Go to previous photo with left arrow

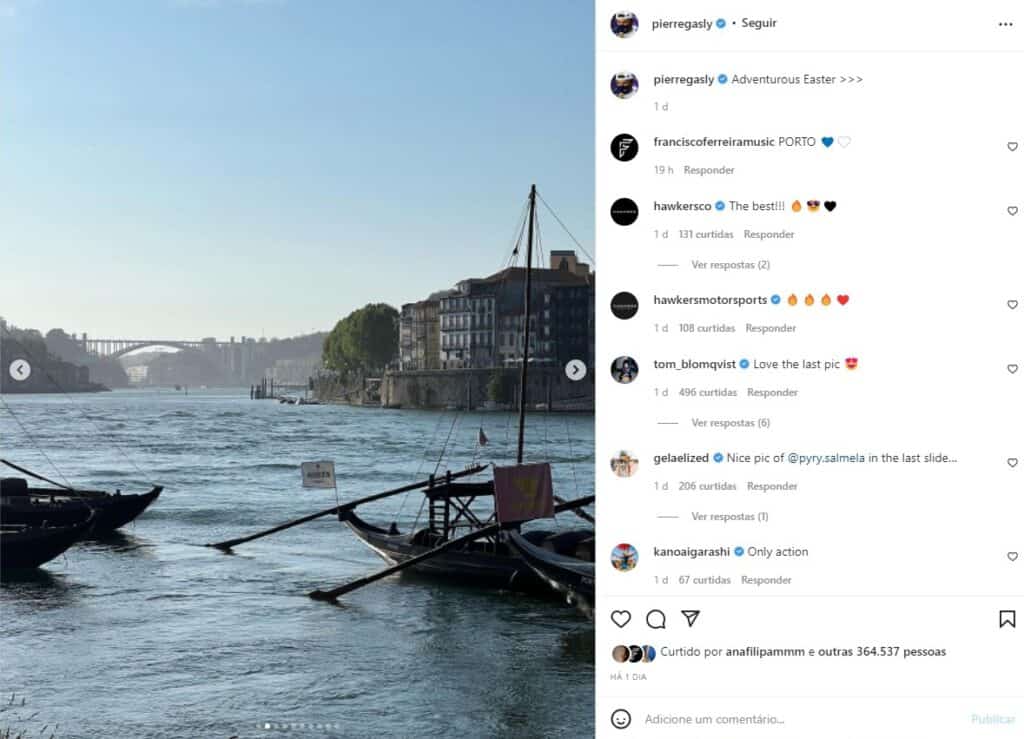[20, 370]
